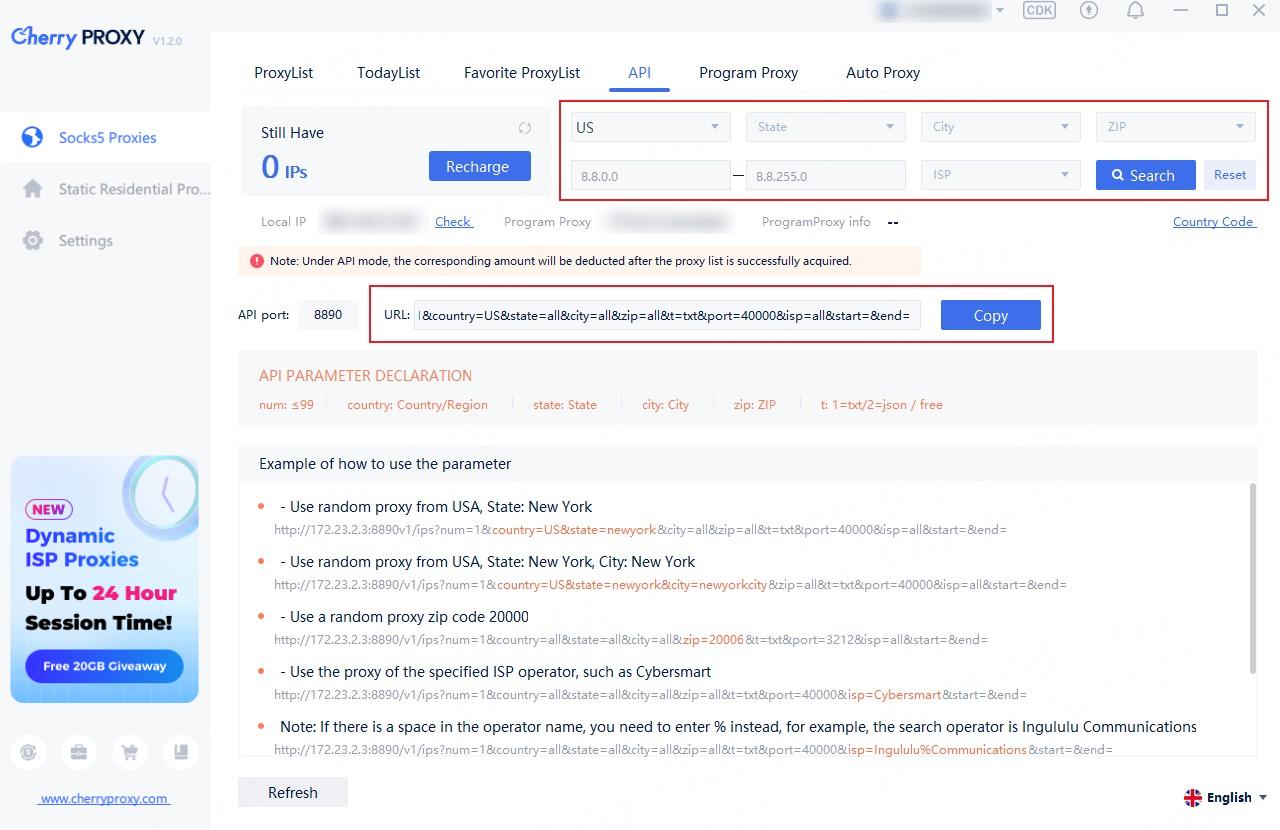
Task: Click the CDK redeem icon
Action: (x=1040, y=10)
